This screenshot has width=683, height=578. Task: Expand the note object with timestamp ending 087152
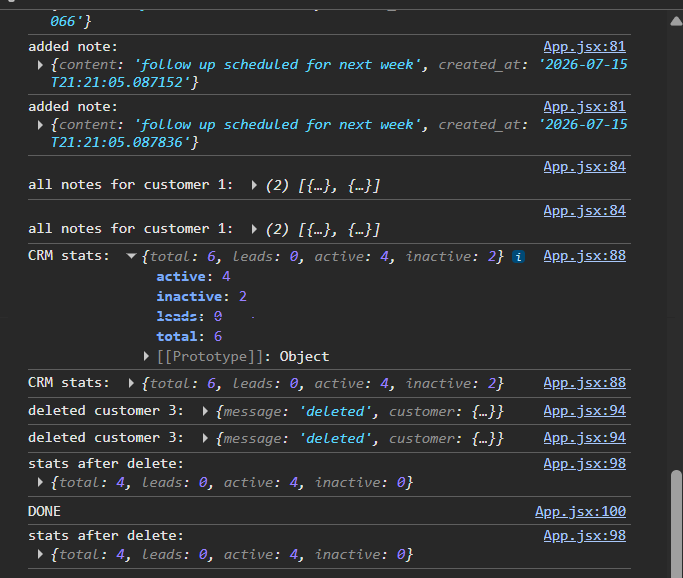coord(40,65)
